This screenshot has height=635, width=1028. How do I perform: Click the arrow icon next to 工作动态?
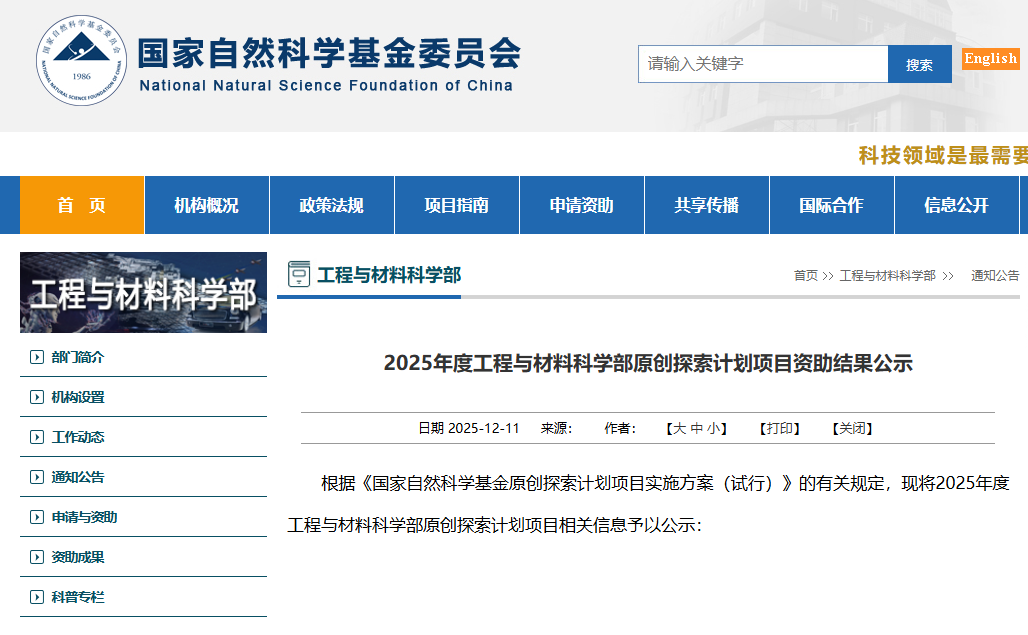tap(37, 437)
